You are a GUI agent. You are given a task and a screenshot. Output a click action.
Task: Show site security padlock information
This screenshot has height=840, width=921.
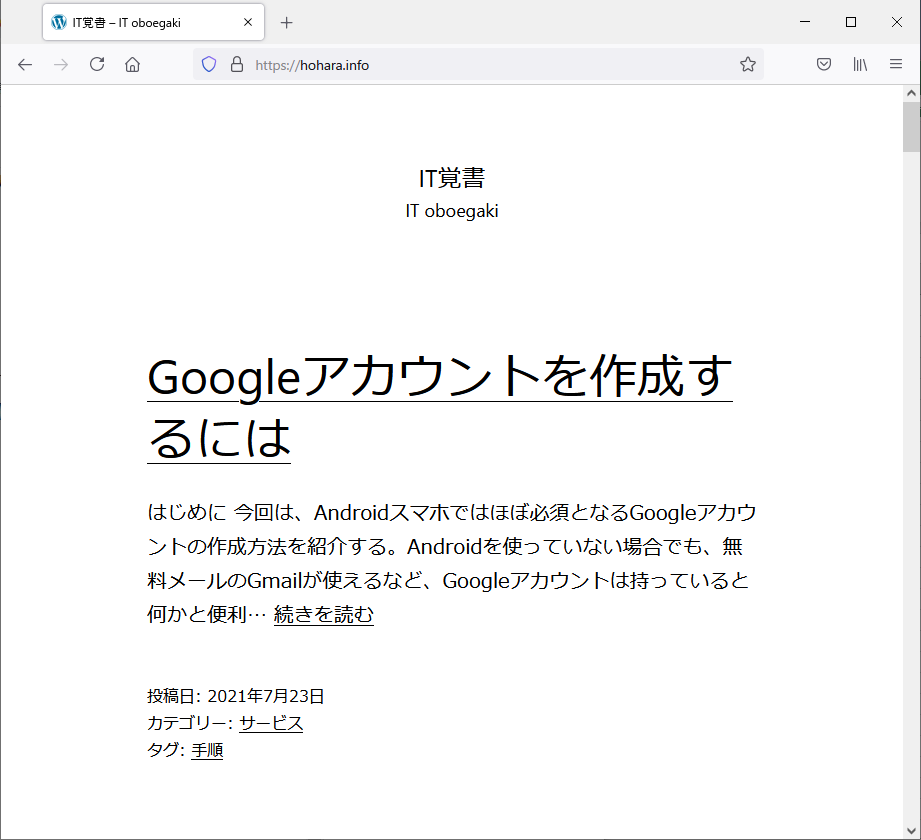237,65
